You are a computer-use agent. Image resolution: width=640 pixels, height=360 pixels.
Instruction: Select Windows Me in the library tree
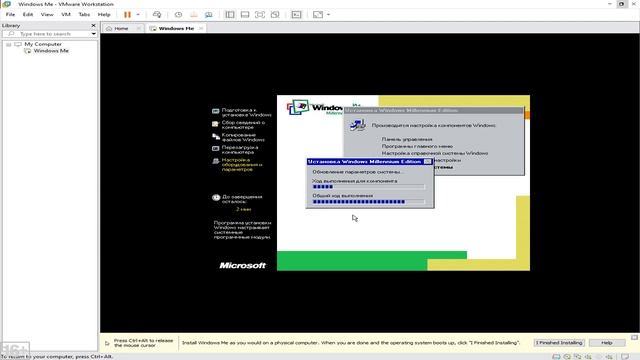[x=51, y=51]
